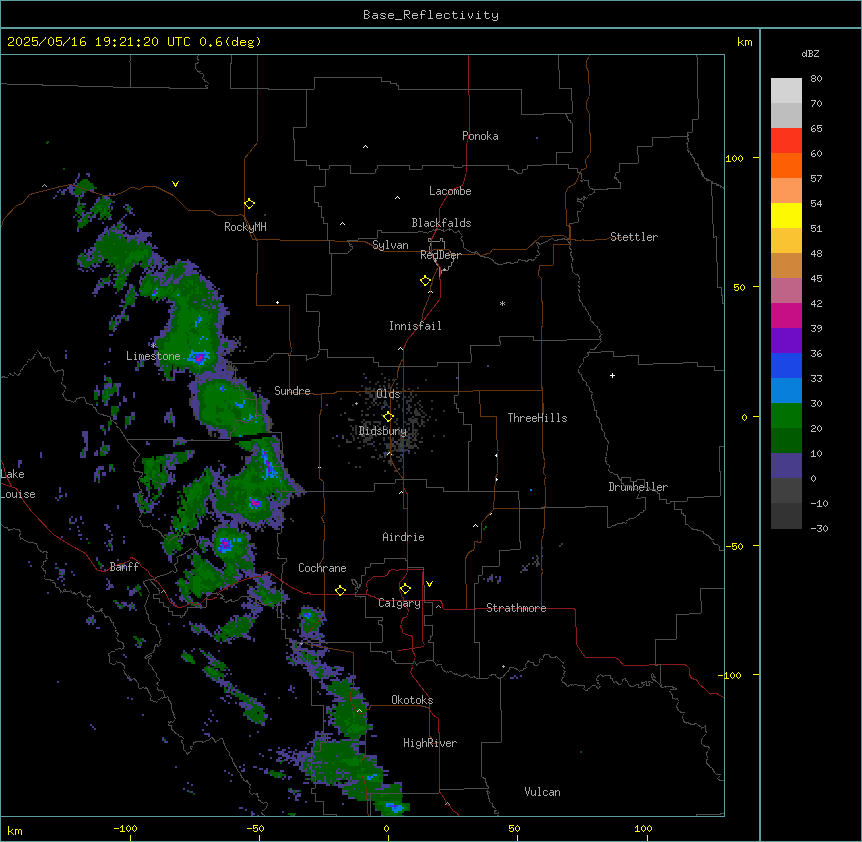Viewport: 862px width, 842px height.
Task: Click the Drumheller town label
Action: tap(638, 487)
